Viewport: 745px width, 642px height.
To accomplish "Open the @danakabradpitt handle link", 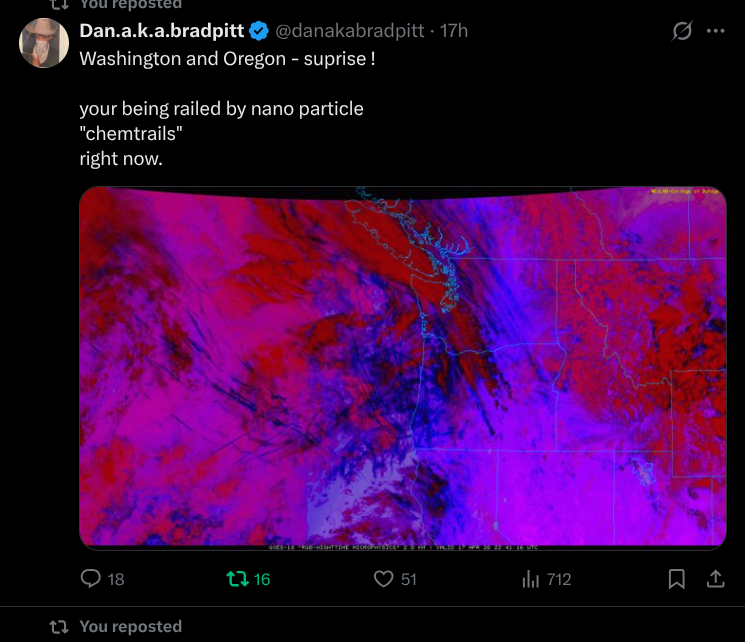I will coord(350,31).
